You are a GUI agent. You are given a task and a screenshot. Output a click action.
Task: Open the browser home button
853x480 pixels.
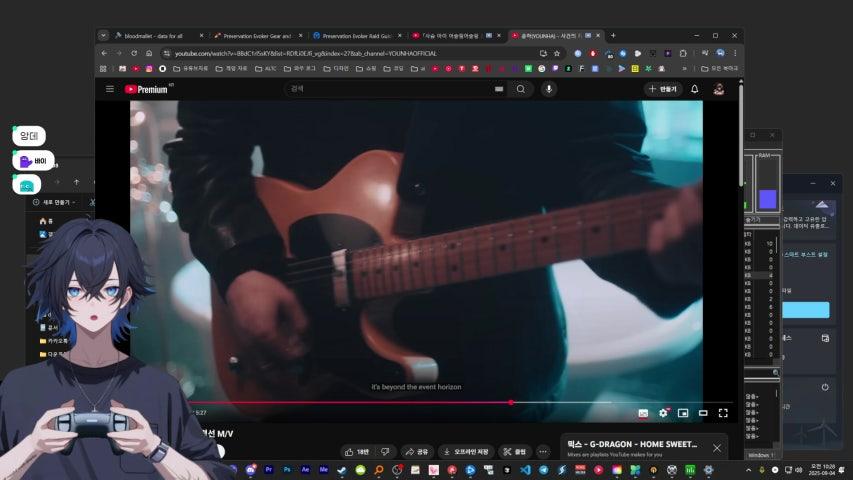pyautogui.click(x=149, y=53)
